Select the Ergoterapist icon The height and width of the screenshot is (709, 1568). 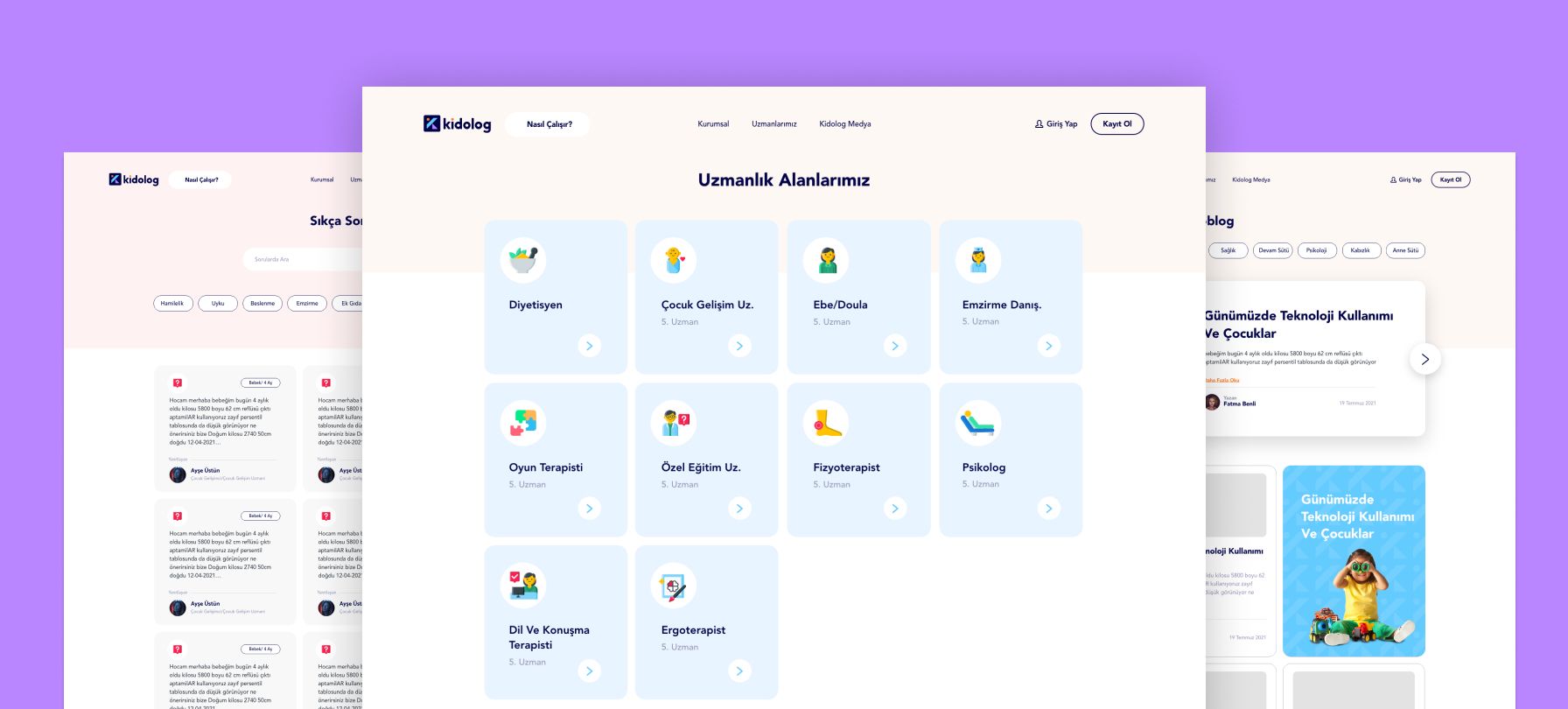[x=674, y=586]
